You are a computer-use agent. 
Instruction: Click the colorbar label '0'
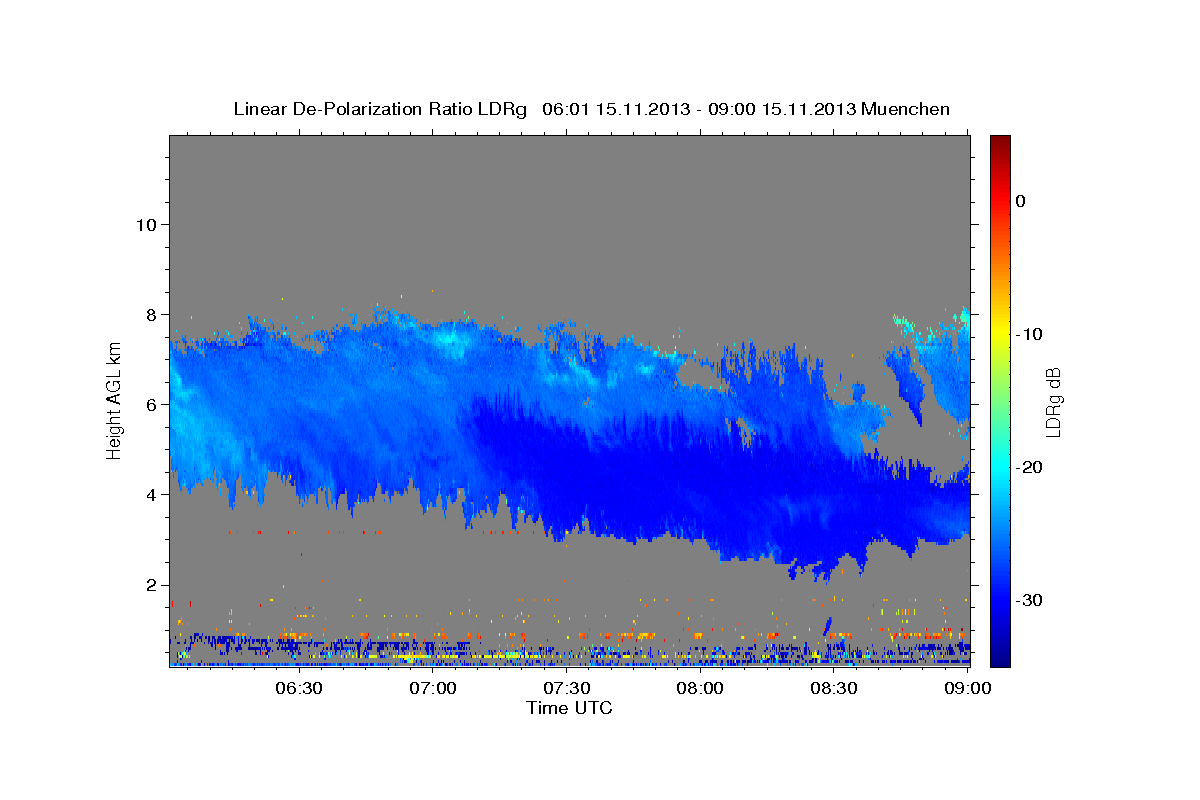tap(1021, 201)
